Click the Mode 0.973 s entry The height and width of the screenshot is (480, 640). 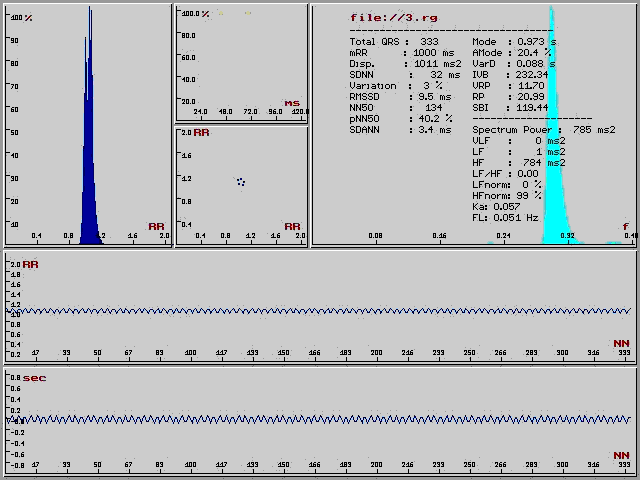point(514,42)
